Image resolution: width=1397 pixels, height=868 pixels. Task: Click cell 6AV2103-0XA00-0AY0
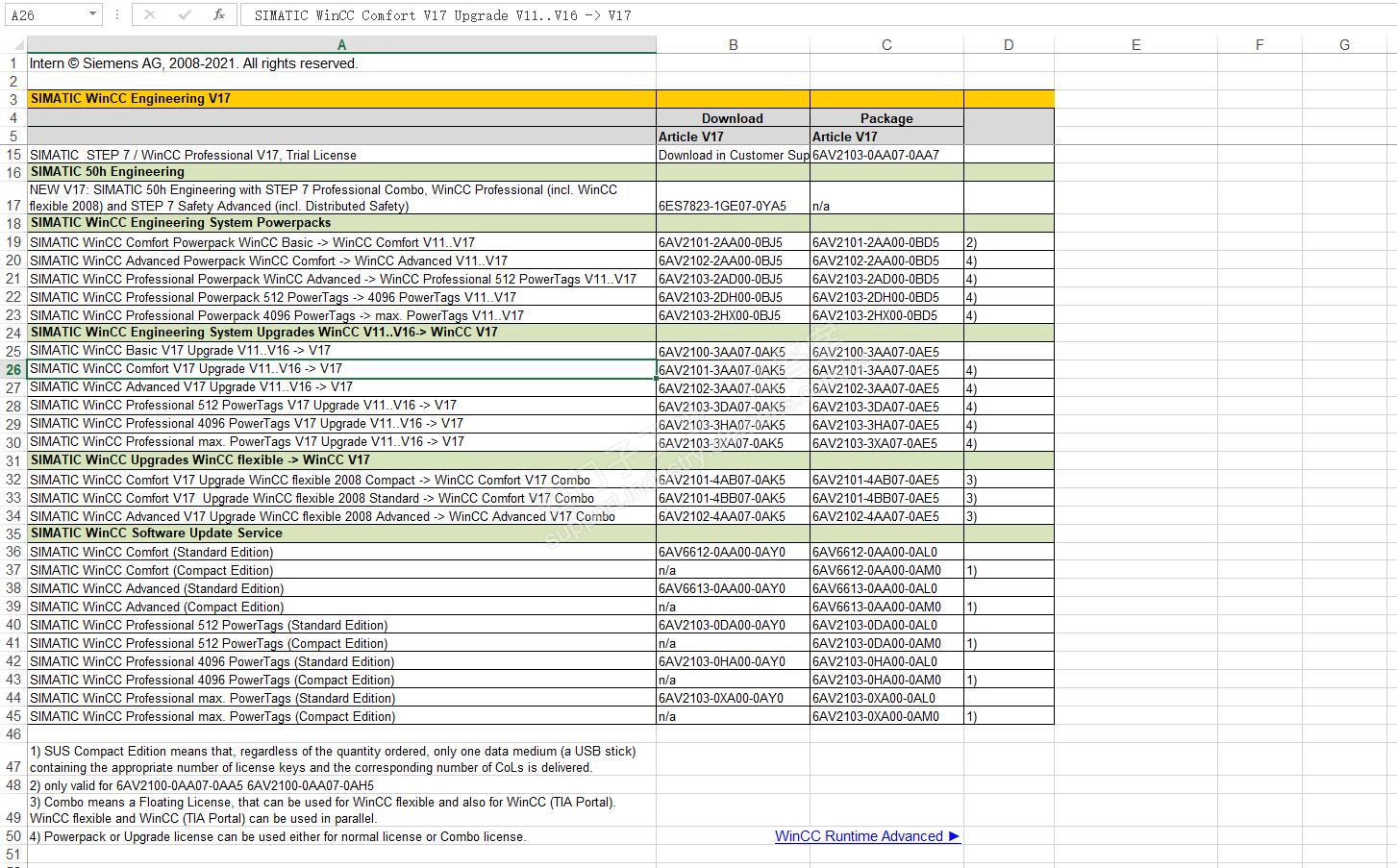(x=733, y=698)
